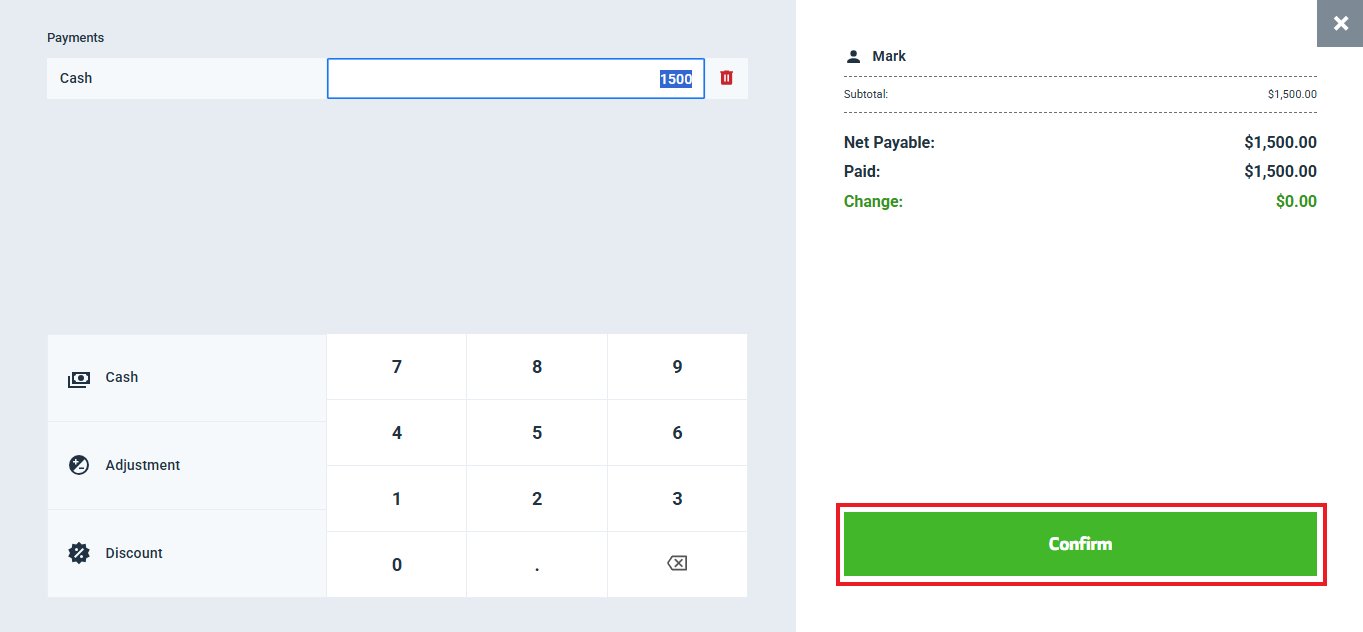Screen dimensions: 1363x632
Task: Tap the 5 key on the numpad
Action: pos(537,433)
